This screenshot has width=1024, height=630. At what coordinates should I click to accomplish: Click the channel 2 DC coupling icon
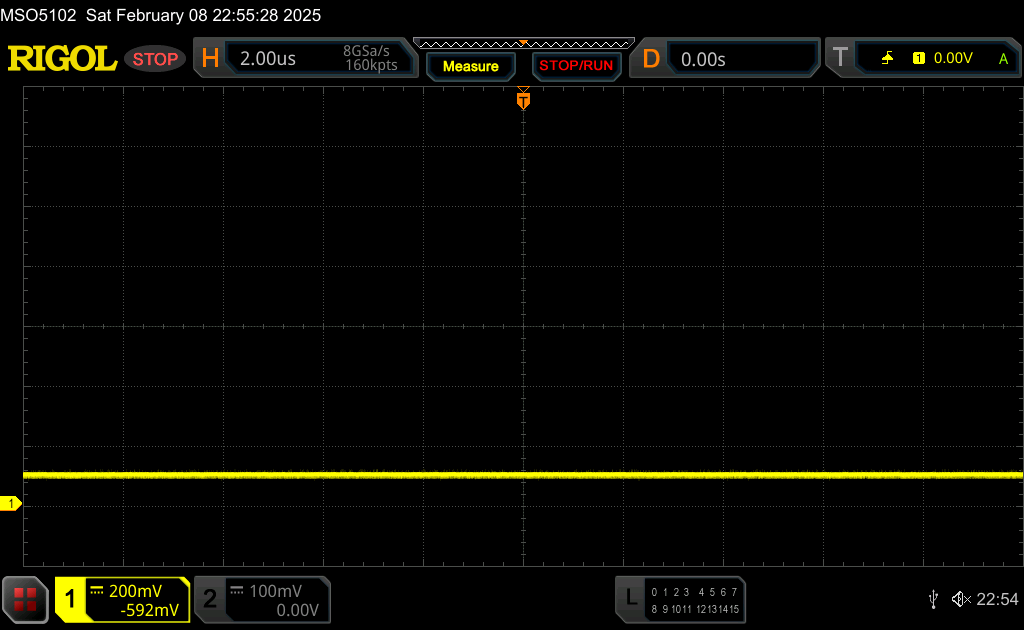[236, 591]
